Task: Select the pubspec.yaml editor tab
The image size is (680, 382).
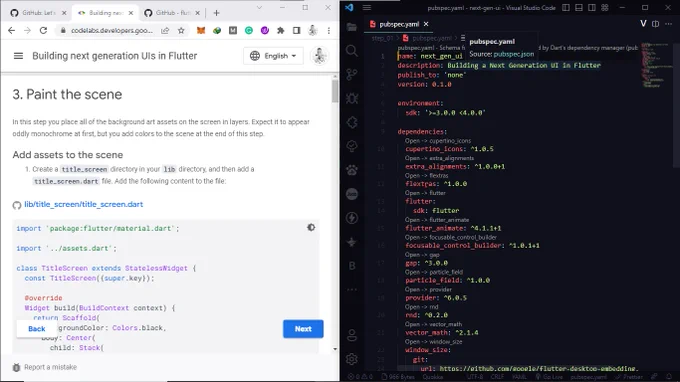Action: pos(399,24)
